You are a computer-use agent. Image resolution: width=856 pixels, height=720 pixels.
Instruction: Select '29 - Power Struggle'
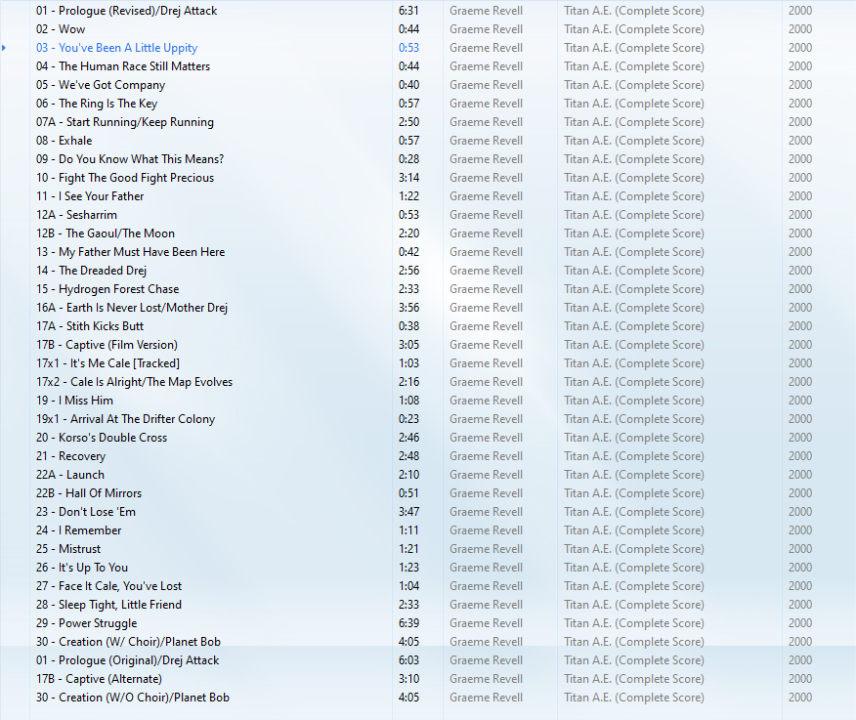(x=87, y=623)
